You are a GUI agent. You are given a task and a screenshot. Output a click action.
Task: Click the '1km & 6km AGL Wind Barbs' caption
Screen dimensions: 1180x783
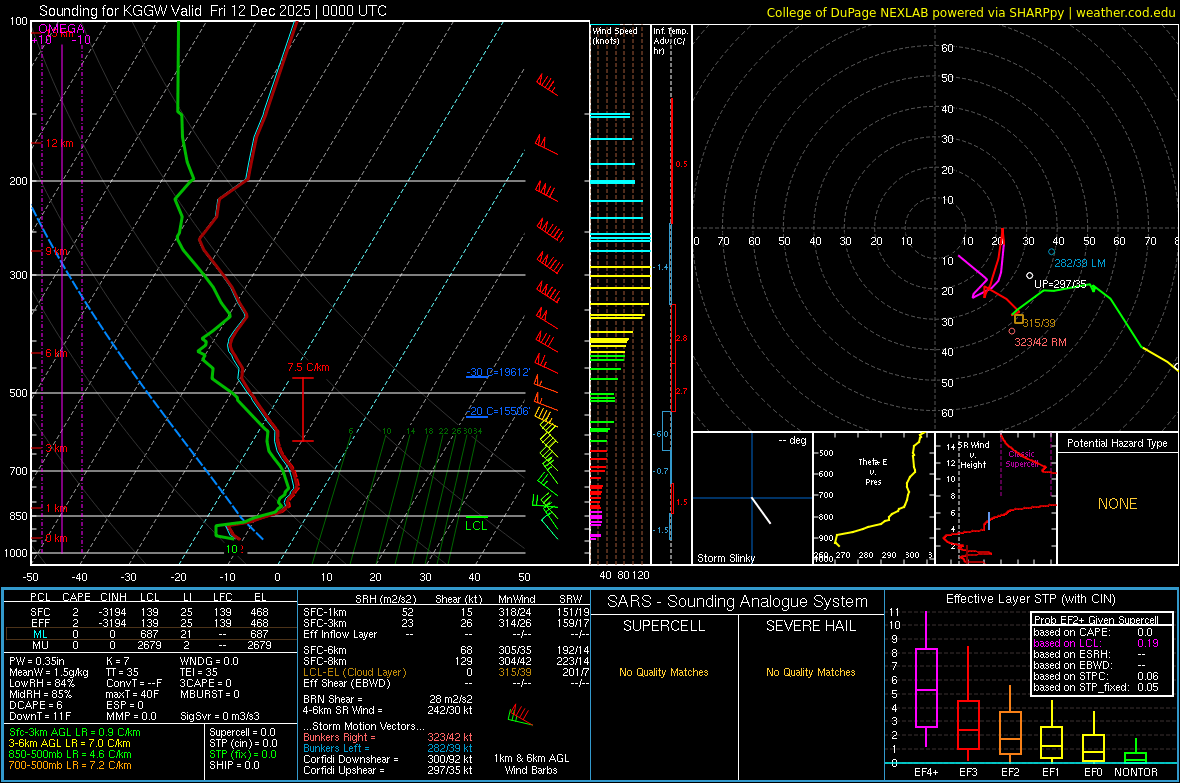[531, 764]
